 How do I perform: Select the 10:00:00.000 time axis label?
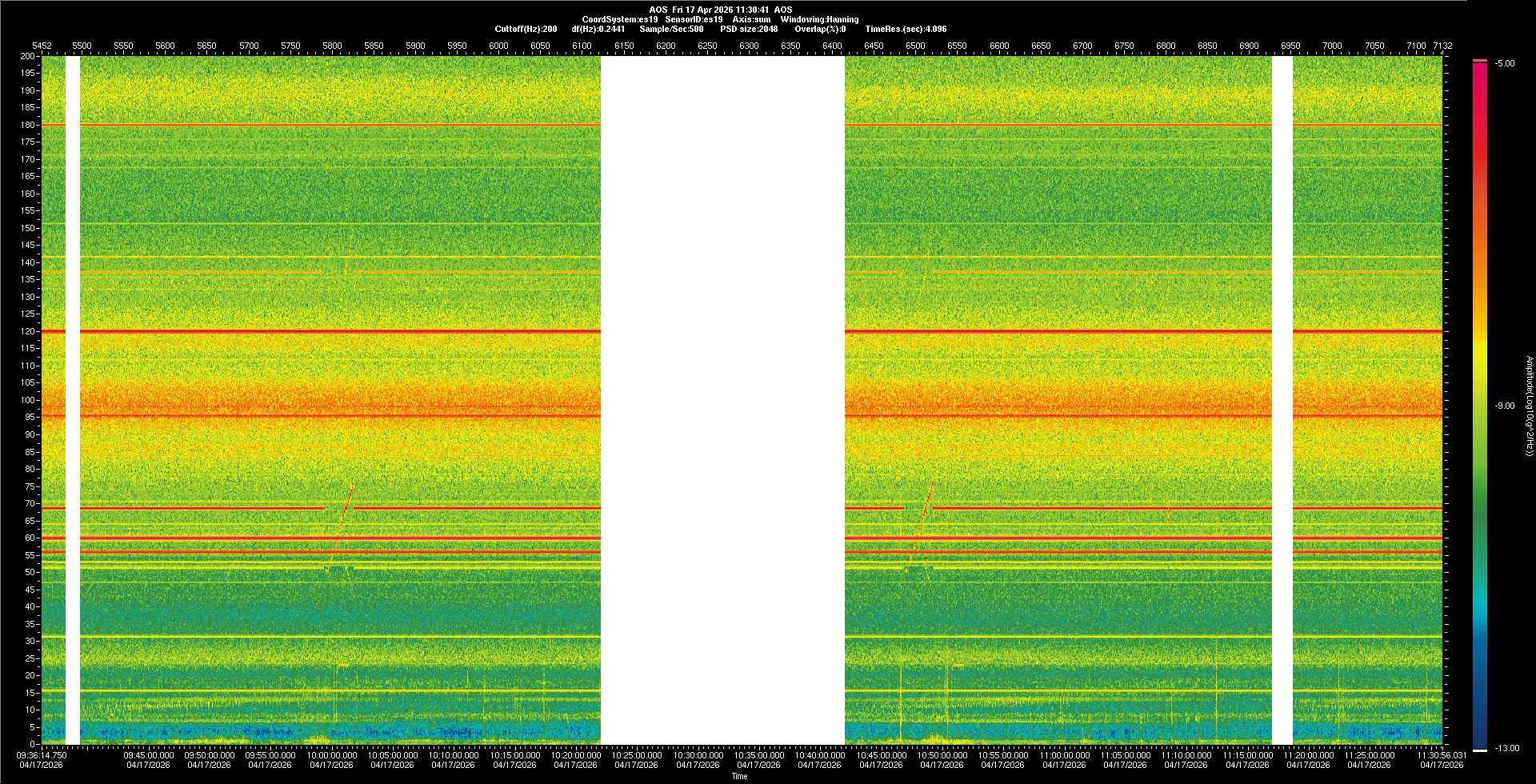332,755
